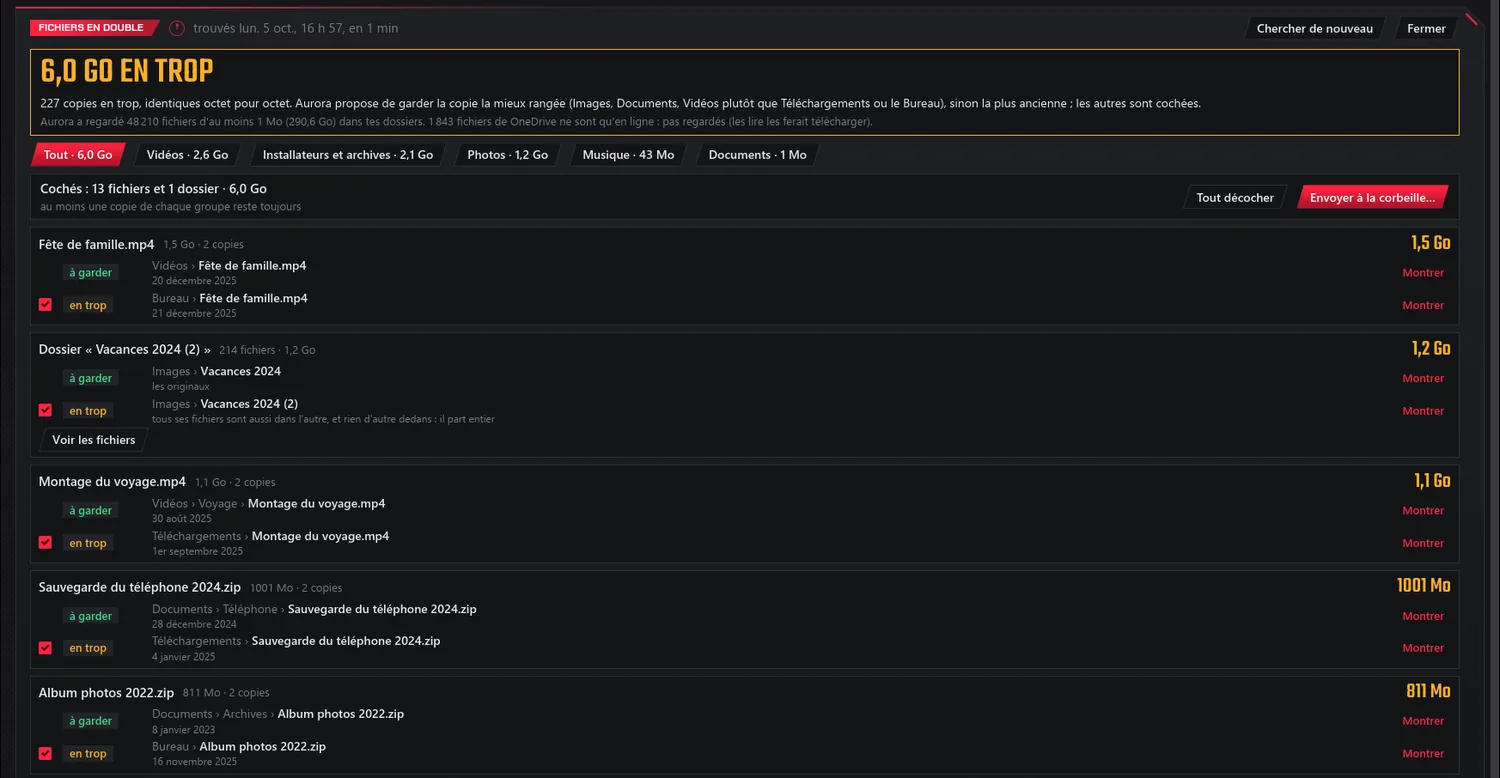Image resolution: width=1500 pixels, height=778 pixels.
Task: Click Montrer for the Vacances 2024 (2) folder
Action: 1423,411
